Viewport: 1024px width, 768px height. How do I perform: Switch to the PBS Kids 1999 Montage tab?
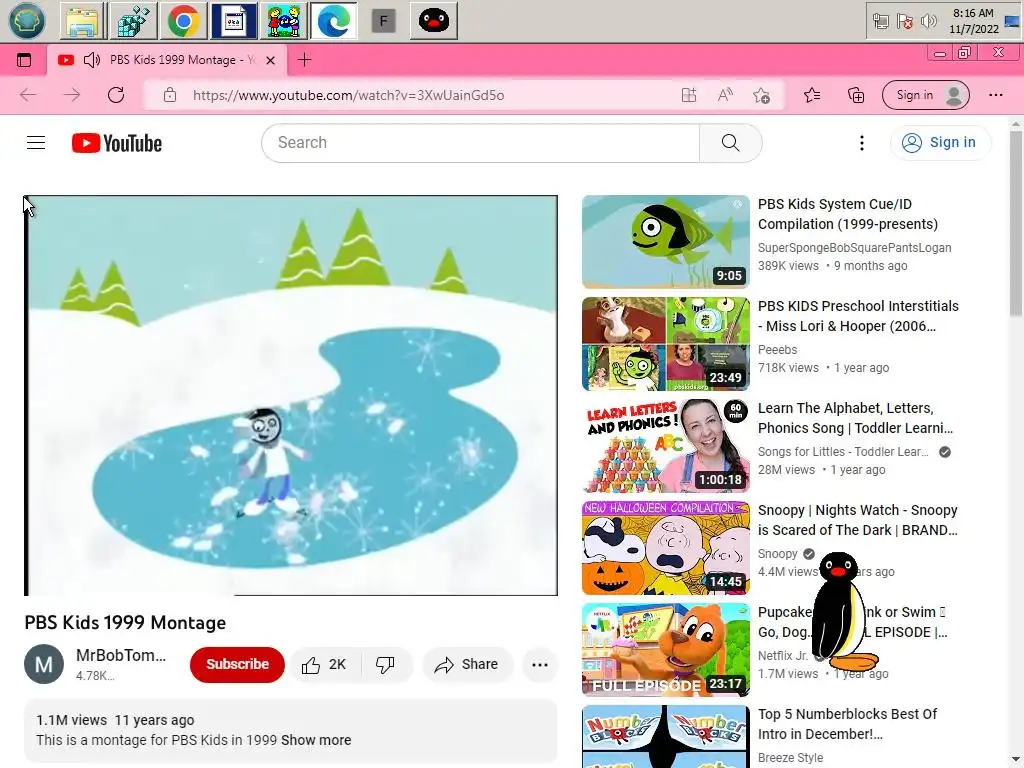(167, 60)
